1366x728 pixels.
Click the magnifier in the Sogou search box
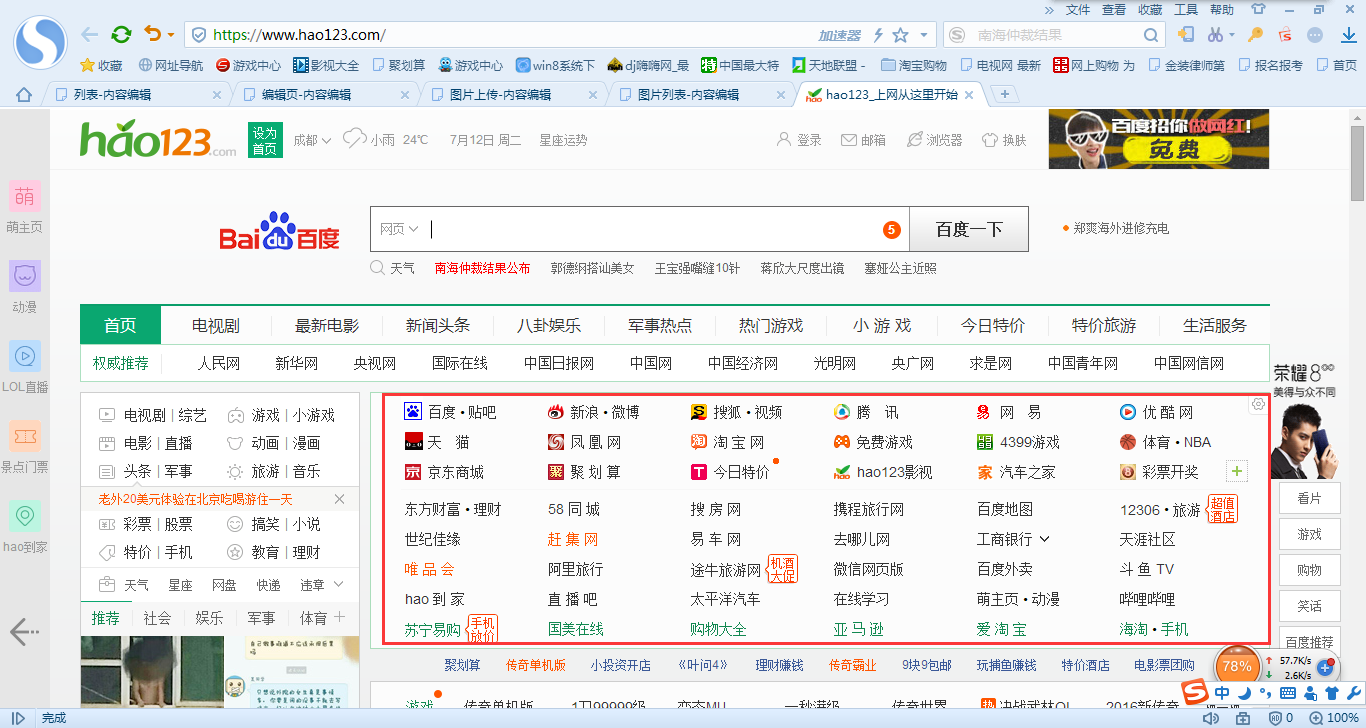click(1153, 35)
